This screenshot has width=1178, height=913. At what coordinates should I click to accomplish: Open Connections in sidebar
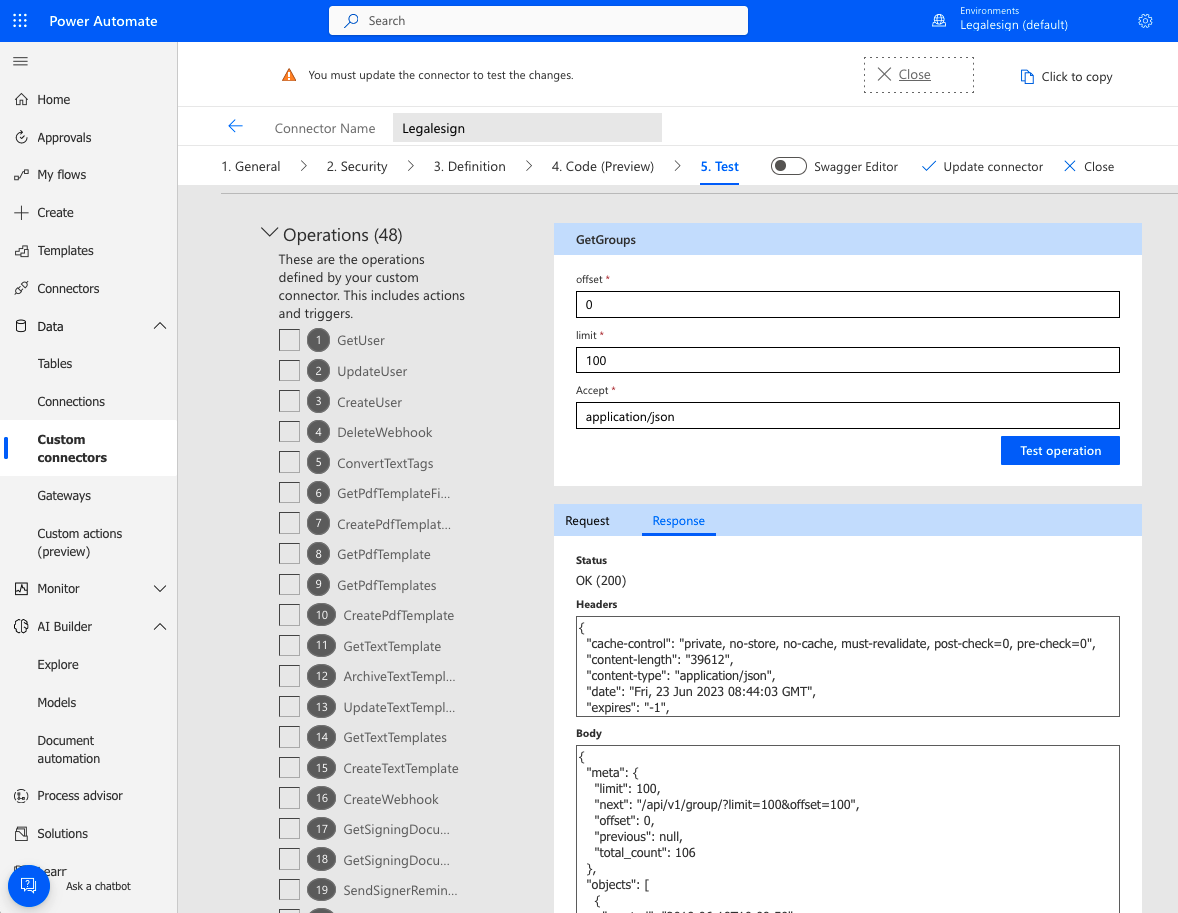point(71,402)
